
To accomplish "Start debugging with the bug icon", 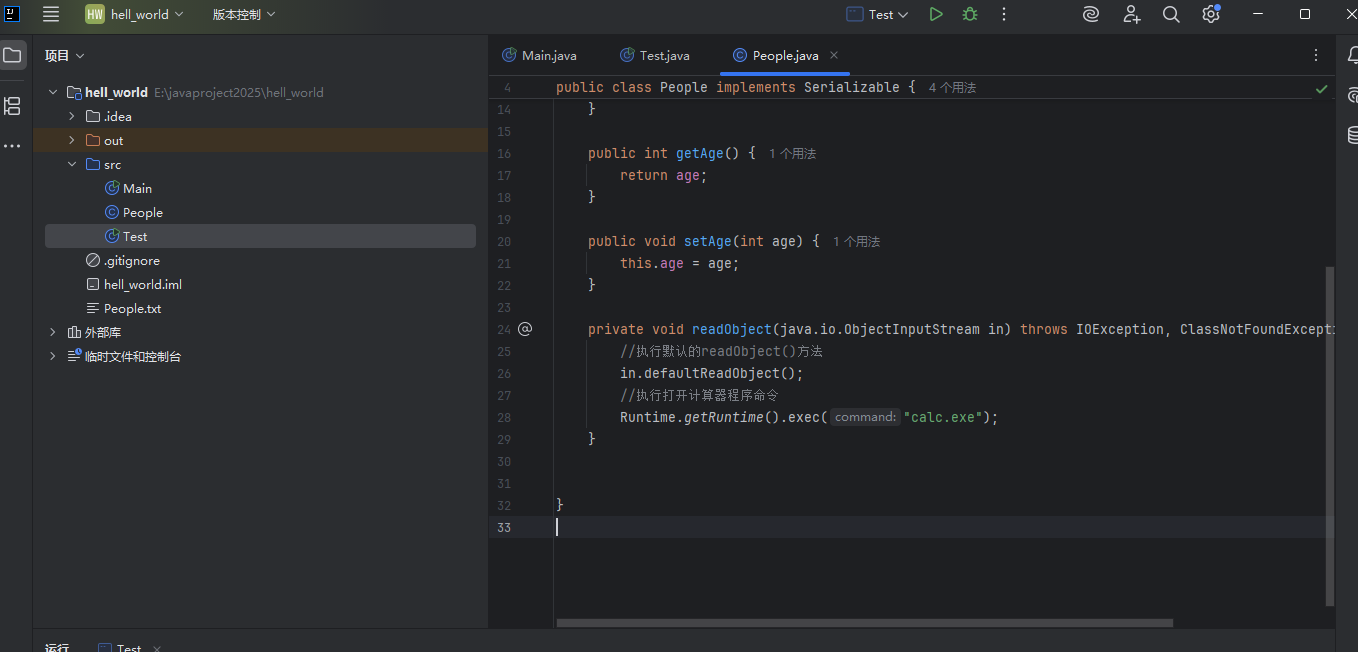I will tap(970, 14).
